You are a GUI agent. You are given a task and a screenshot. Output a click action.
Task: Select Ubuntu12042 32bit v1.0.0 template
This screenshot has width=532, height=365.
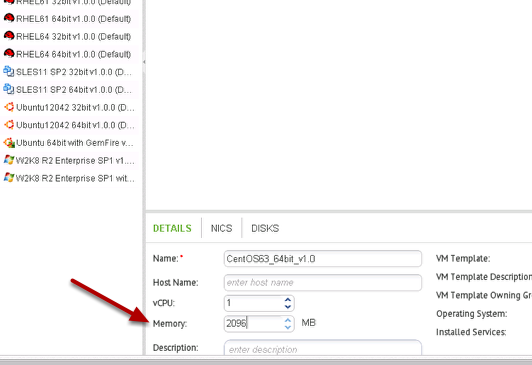75,108
